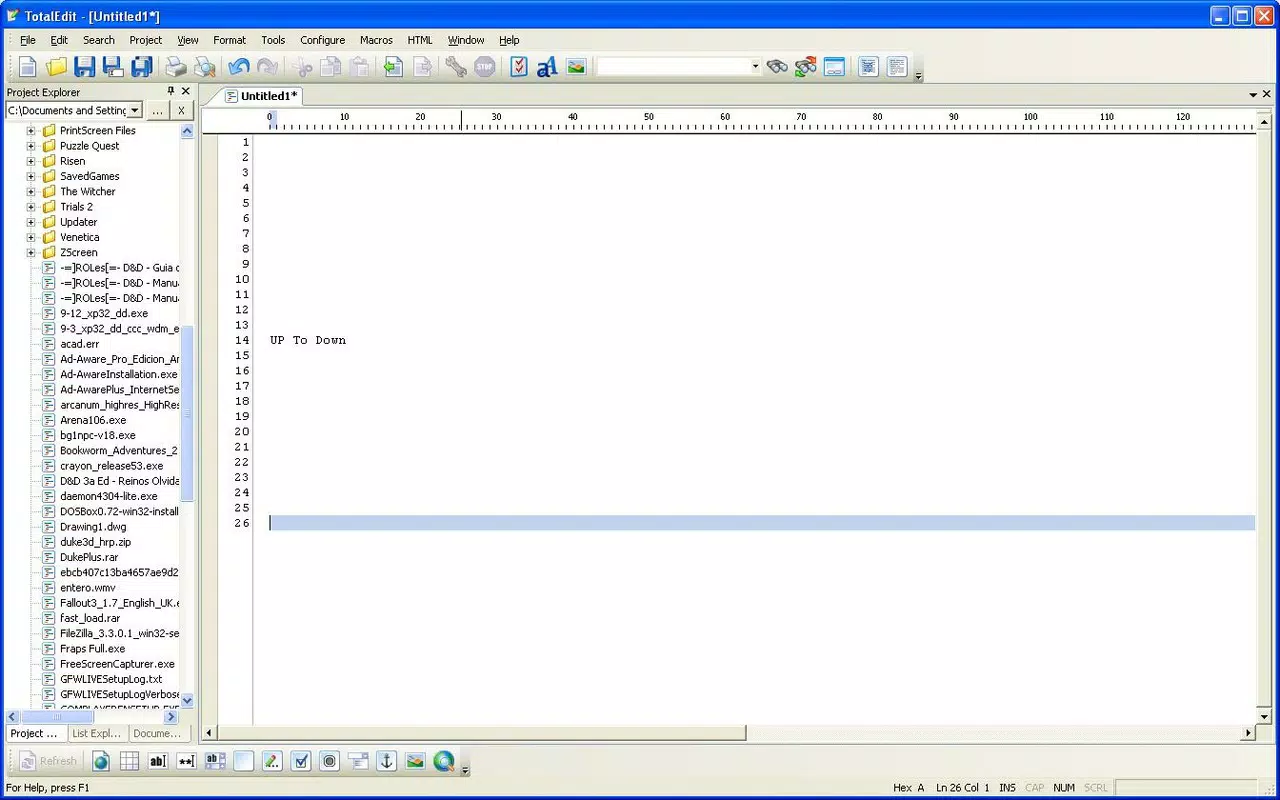
Task: Insert checkbox control icon in HTML toolbar
Action: [301, 761]
